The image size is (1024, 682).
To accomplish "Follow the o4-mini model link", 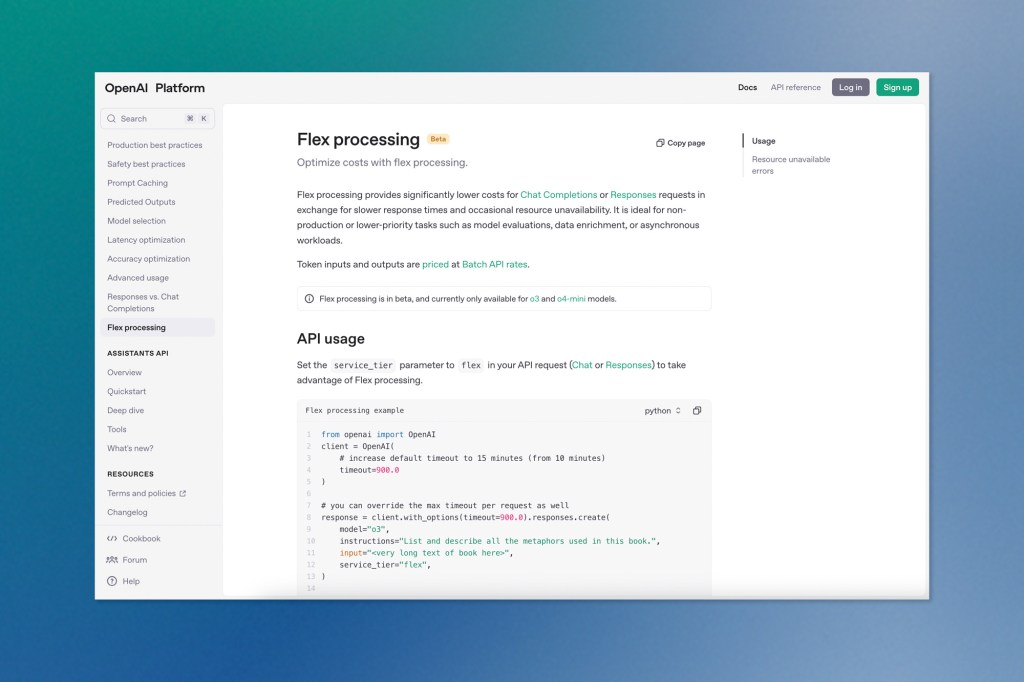I will 571,299.
